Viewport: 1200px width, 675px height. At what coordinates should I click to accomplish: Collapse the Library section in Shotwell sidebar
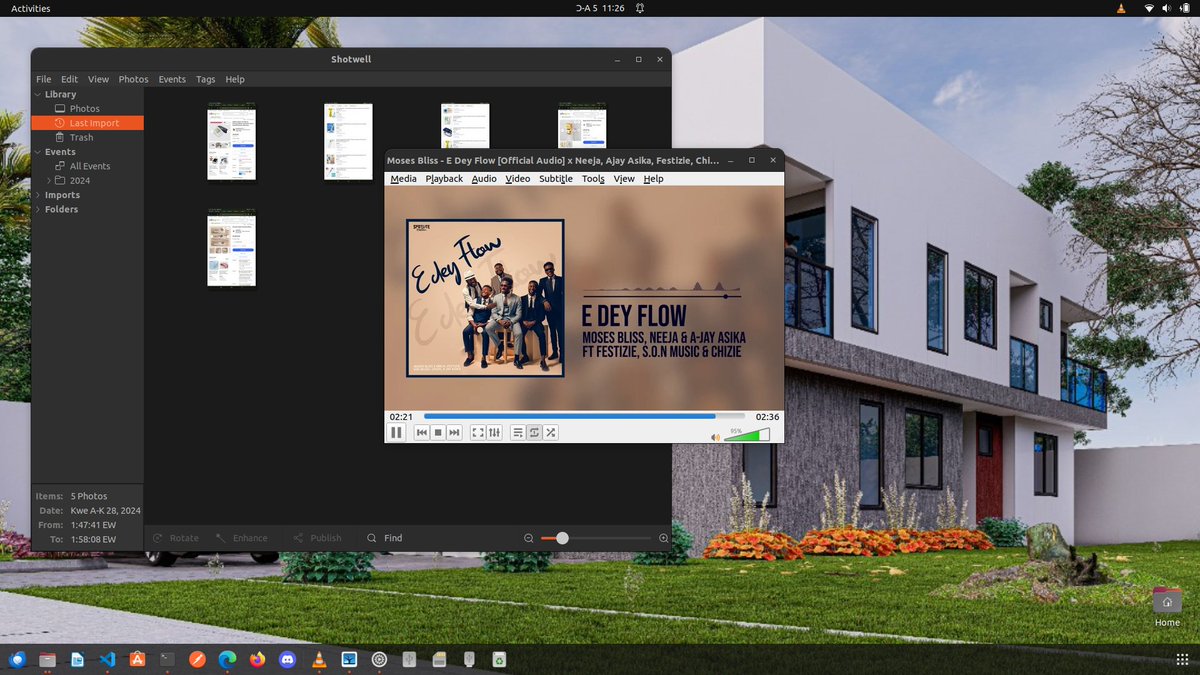(x=38, y=94)
